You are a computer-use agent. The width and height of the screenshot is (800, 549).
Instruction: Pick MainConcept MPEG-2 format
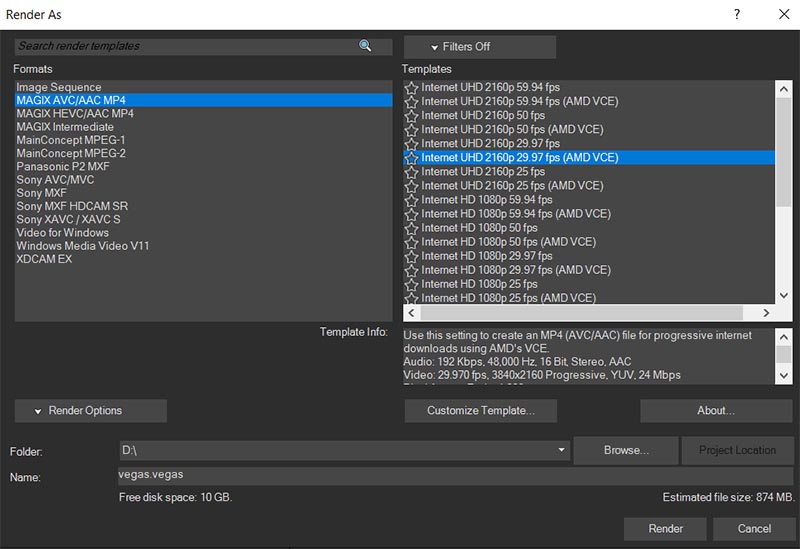tap(204, 154)
